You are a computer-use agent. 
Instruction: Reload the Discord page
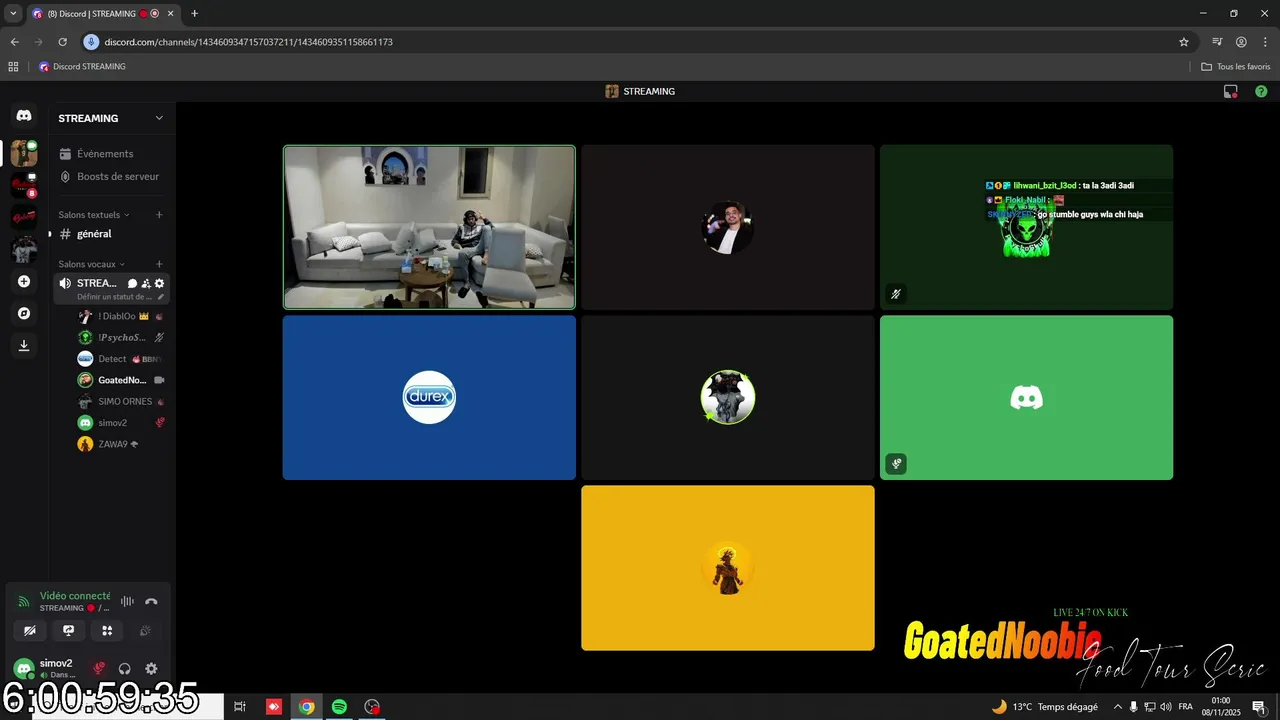(62, 42)
